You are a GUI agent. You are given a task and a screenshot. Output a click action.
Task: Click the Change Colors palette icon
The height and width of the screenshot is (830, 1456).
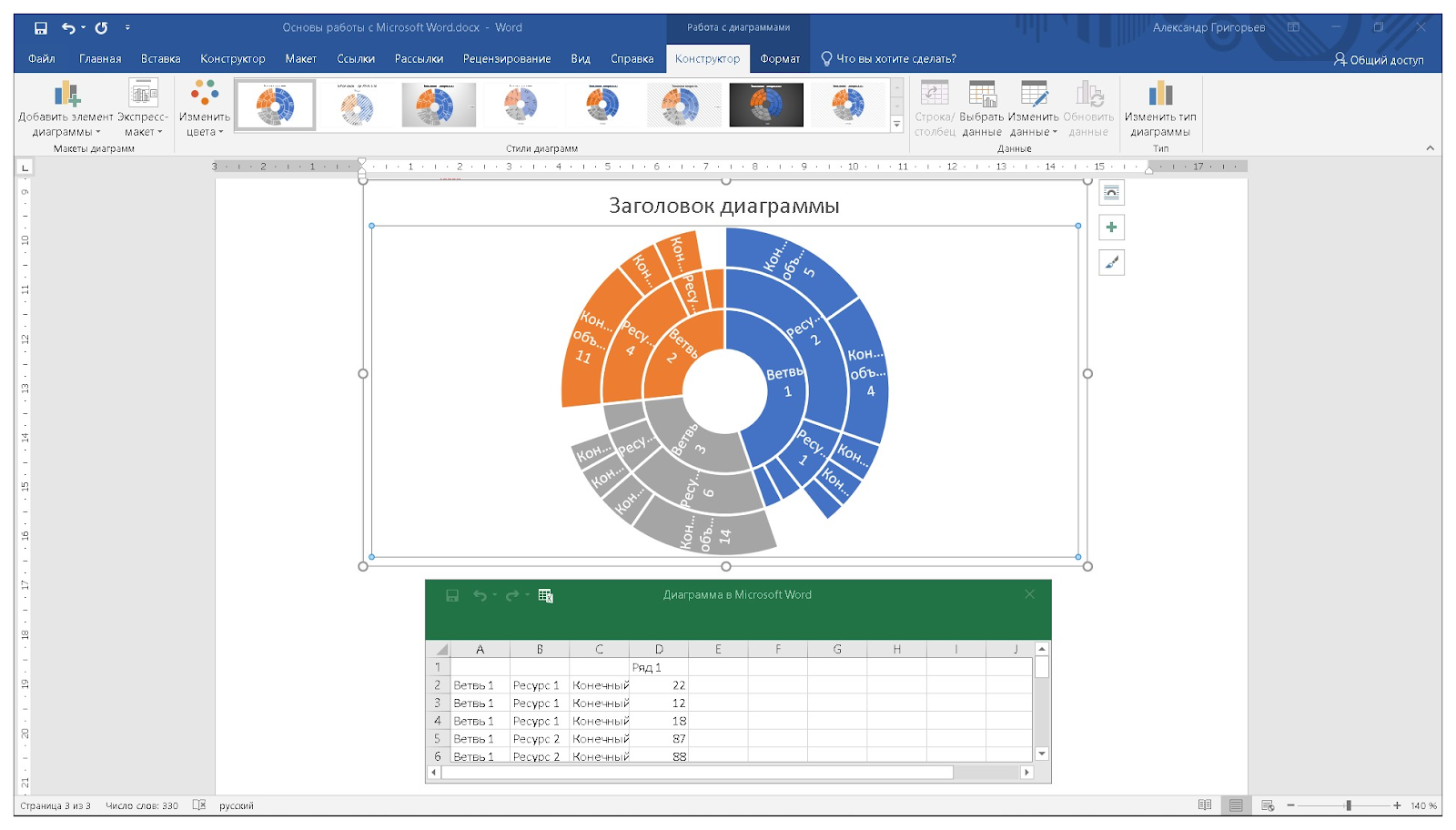point(205,94)
